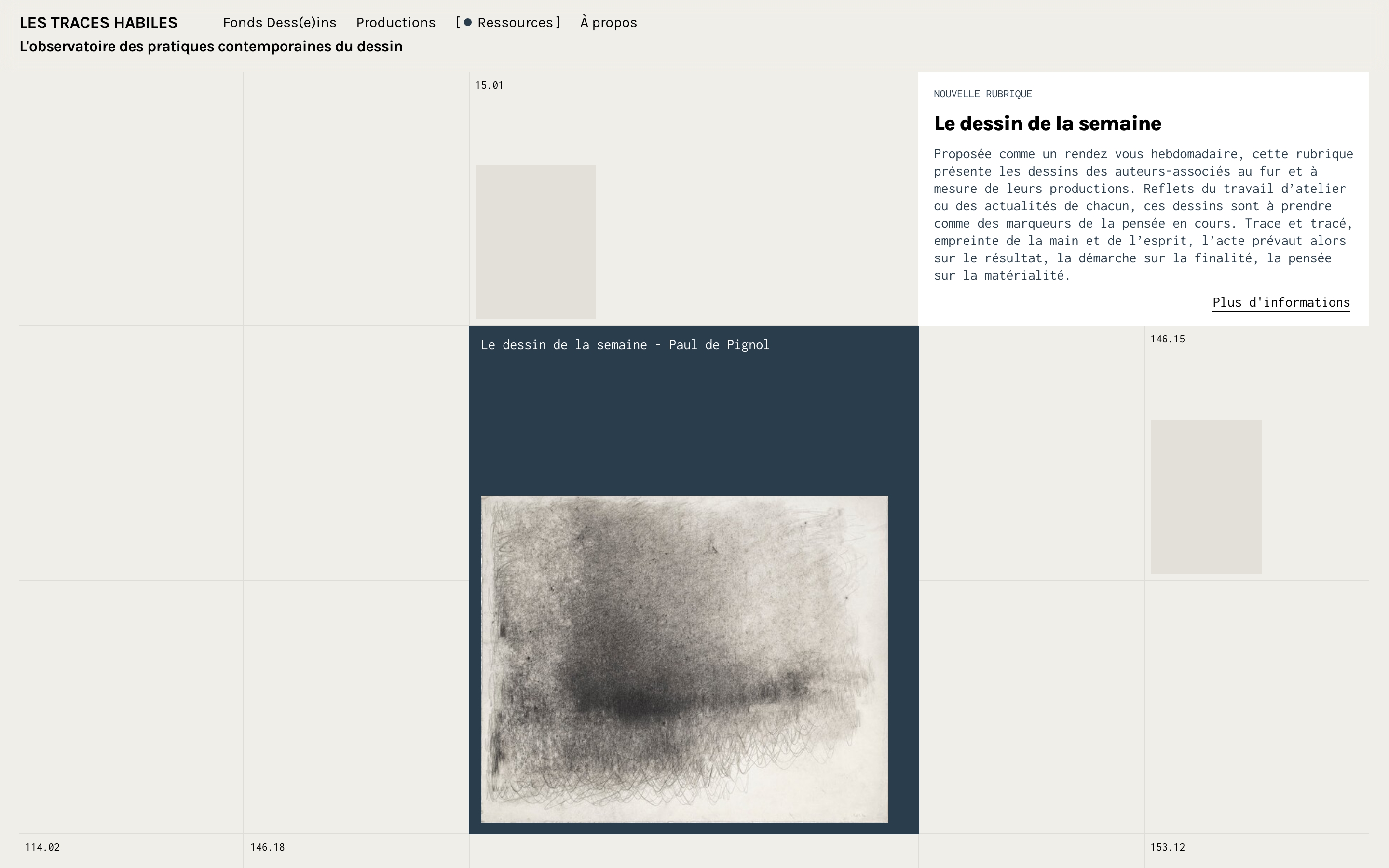The width and height of the screenshot is (1389, 868).
Task: Select the Ressources navigation item
Action: point(515,23)
